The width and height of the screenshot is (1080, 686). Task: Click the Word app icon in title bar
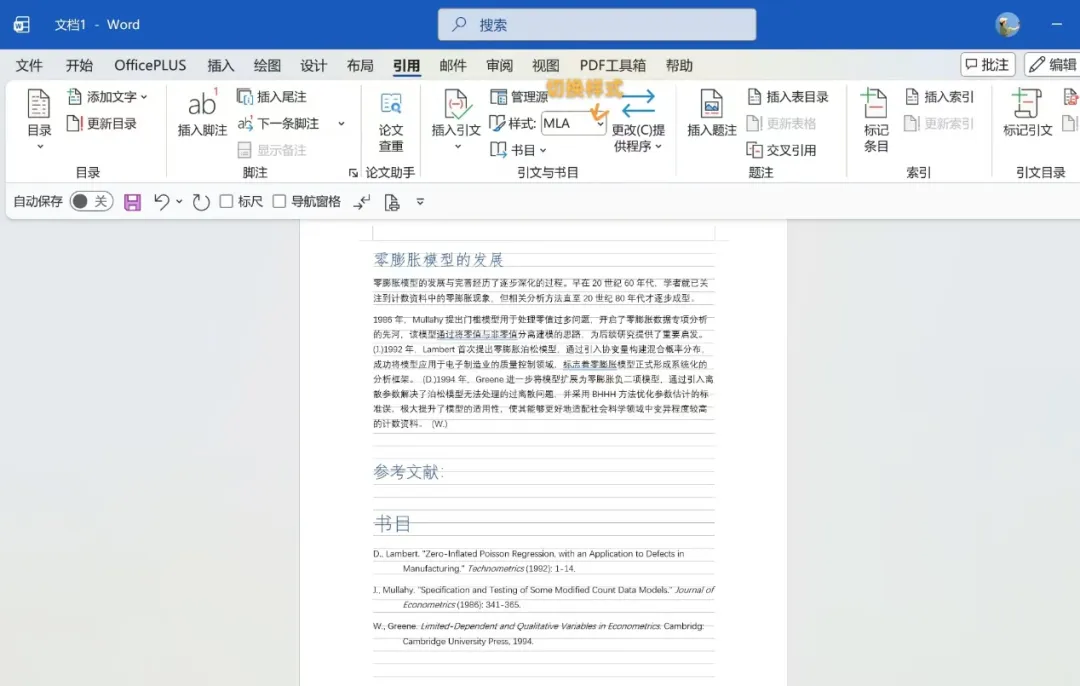(x=21, y=25)
